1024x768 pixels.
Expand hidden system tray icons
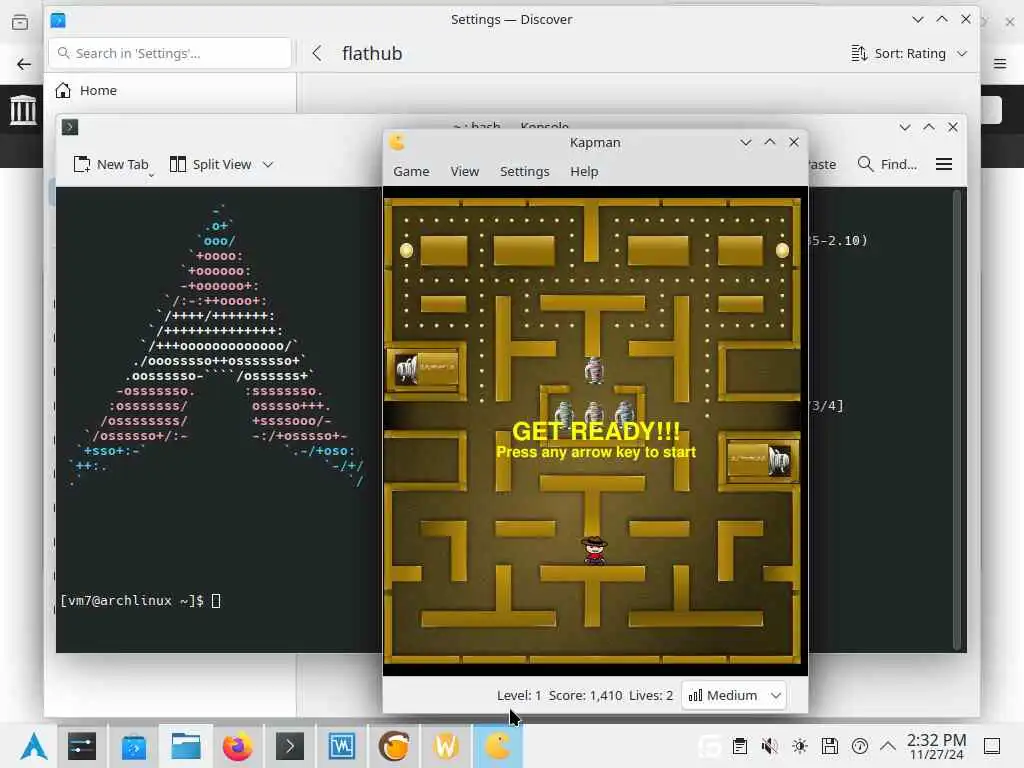coord(888,746)
